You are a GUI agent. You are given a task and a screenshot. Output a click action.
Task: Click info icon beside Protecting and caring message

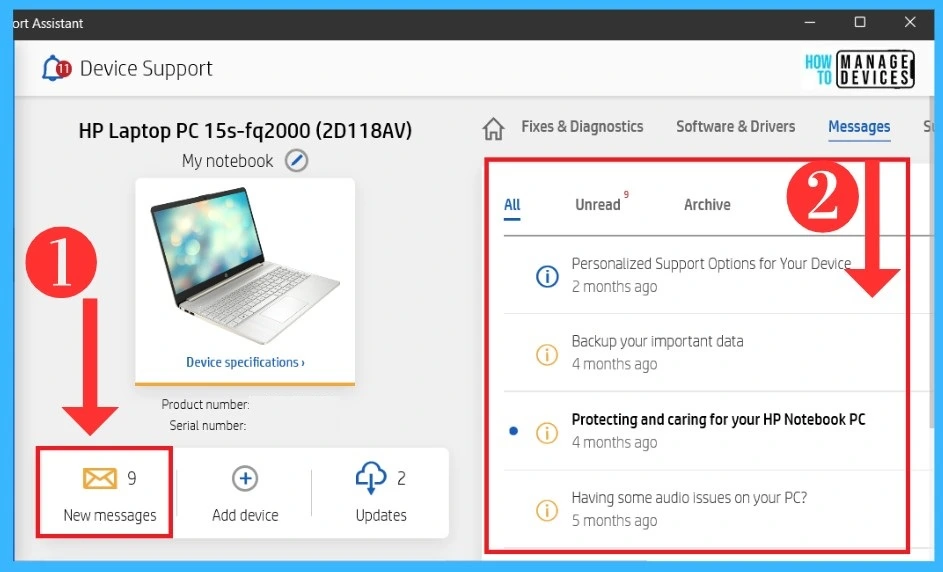coord(547,432)
